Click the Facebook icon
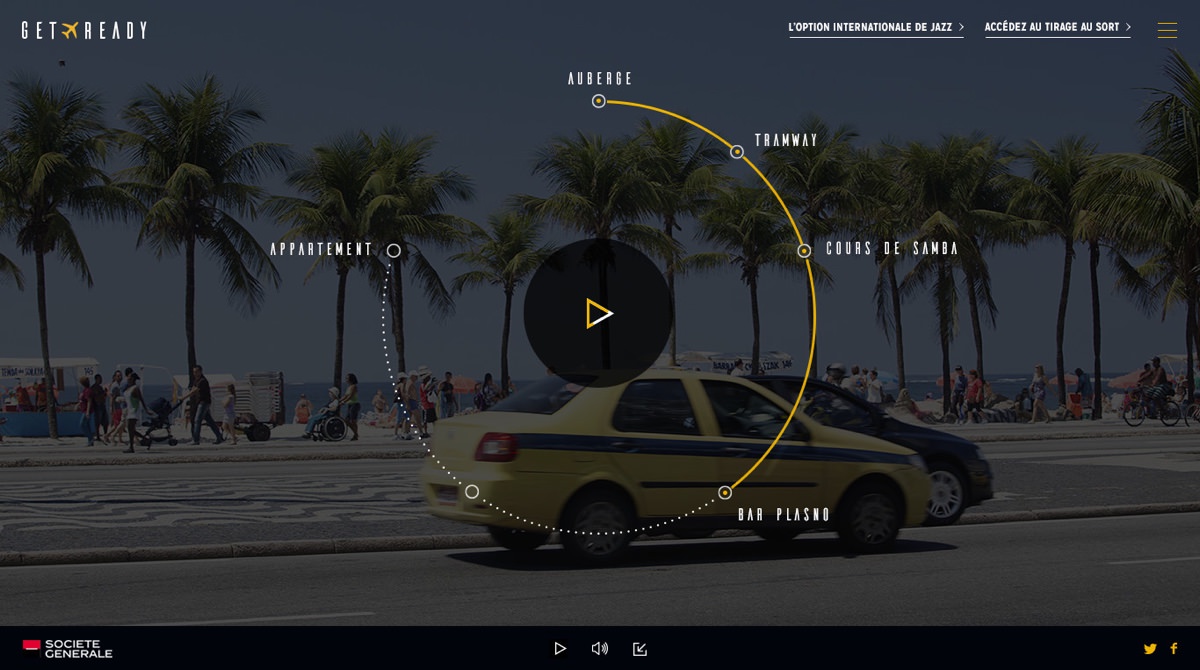The width and height of the screenshot is (1200, 670). click(x=1174, y=649)
